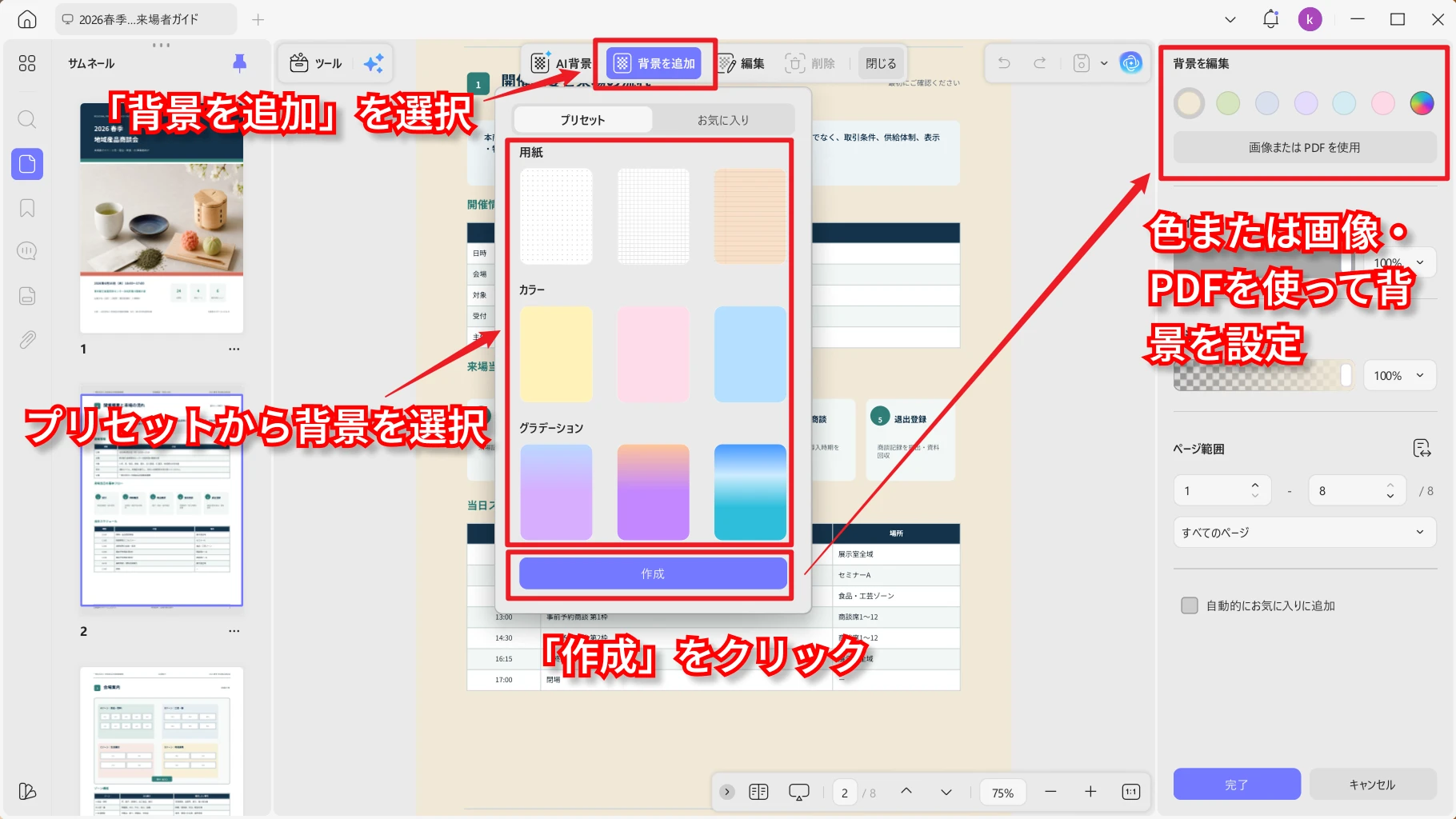Screen dimensions: 1456x819
Task: Switch to お気に入り tab
Action: 723,120
